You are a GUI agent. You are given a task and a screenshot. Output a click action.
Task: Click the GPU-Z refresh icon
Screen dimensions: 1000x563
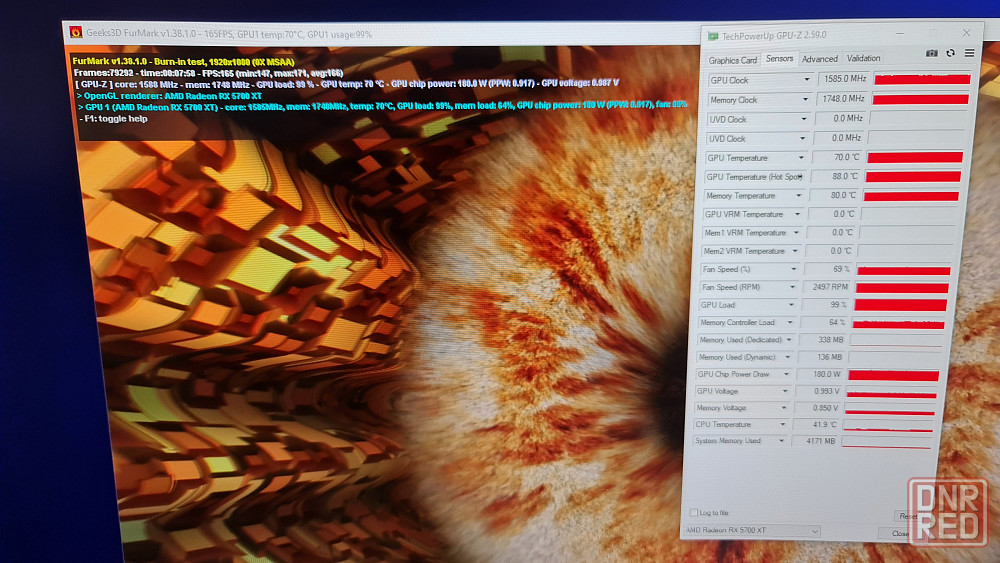tap(951, 53)
